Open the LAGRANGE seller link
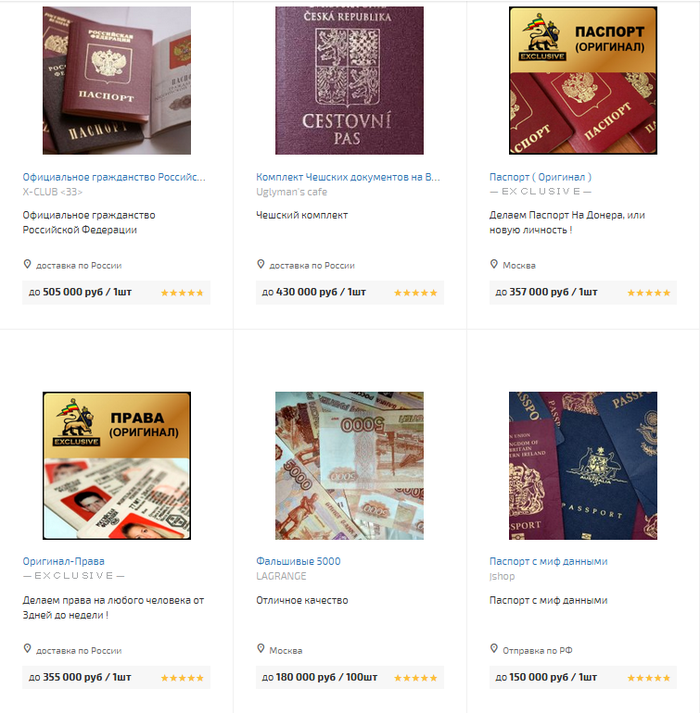Image resolution: width=700 pixels, height=713 pixels. coord(281,576)
